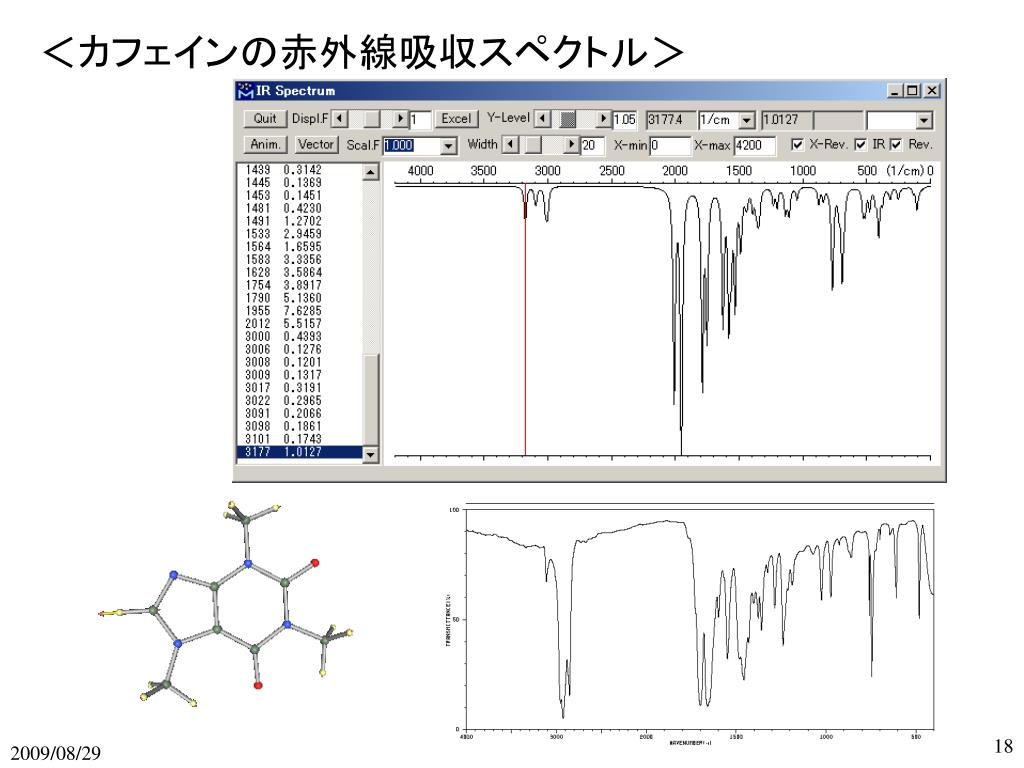Select the list row 3101 0.1743
This screenshot has height=768, width=1024.
300,440
